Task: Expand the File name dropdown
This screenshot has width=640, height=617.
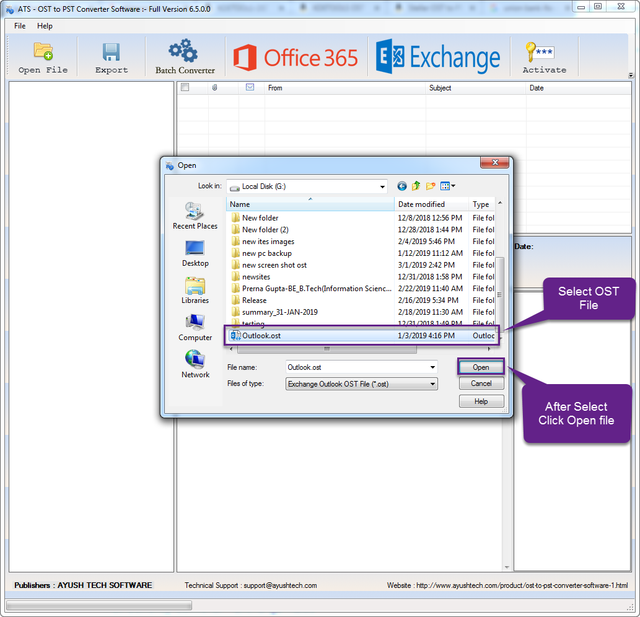Action: coord(432,367)
